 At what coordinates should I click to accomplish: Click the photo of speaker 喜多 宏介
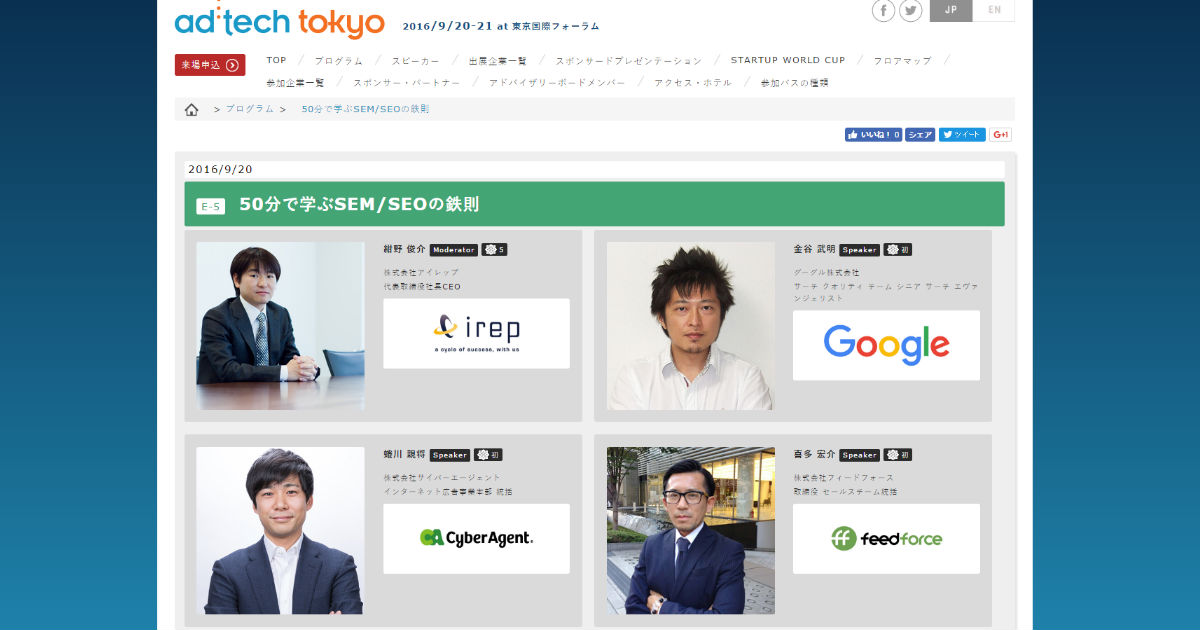point(690,530)
